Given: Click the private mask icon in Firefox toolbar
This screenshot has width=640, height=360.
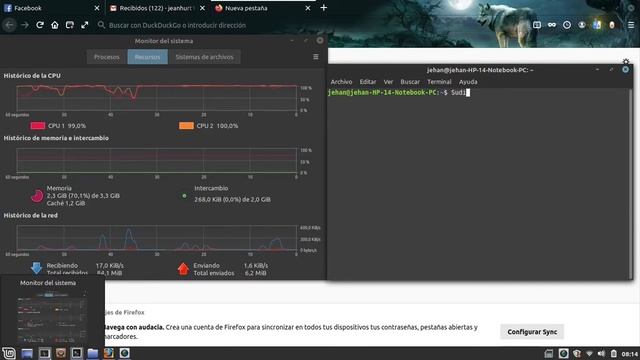Looking at the screenshot, I should pyautogui.click(x=552, y=25).
